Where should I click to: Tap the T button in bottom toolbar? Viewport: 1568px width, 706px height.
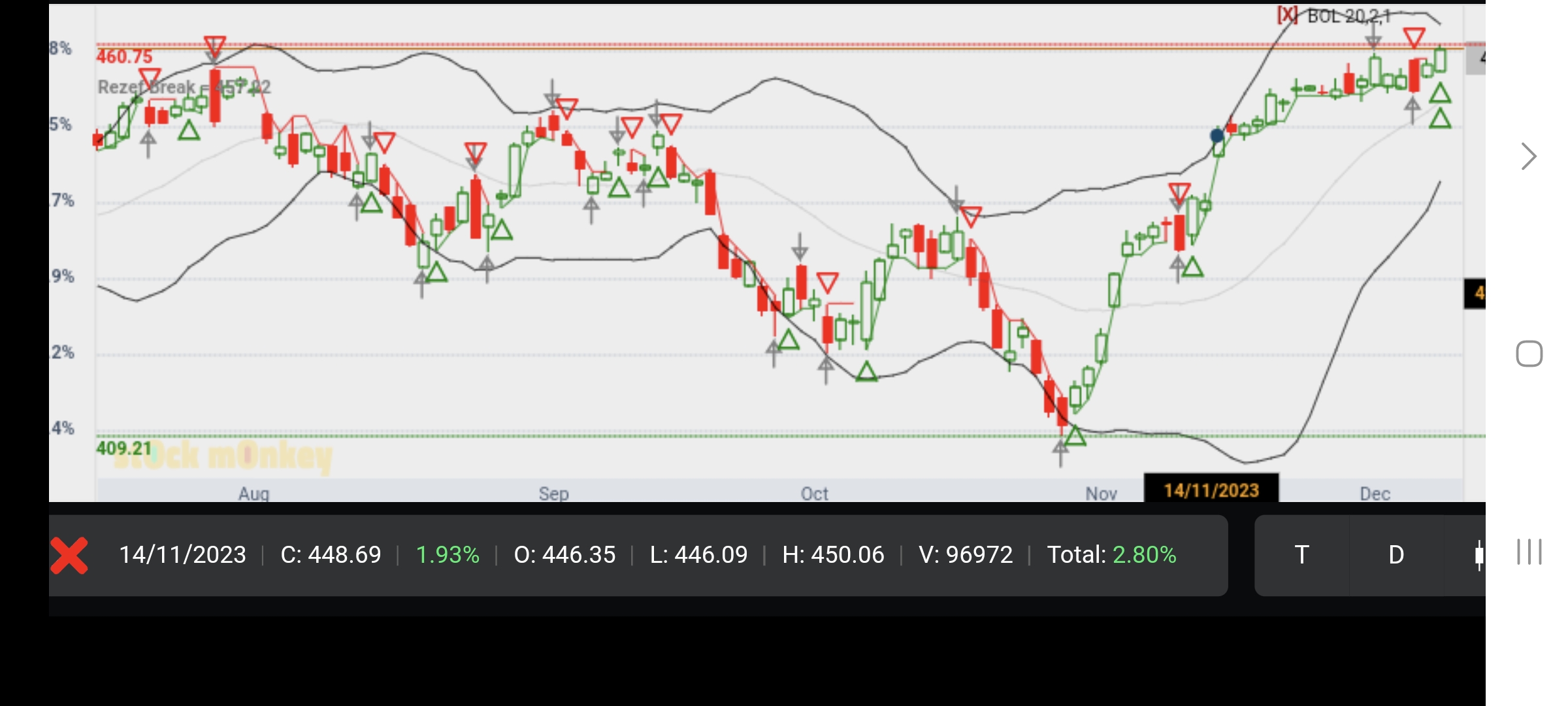tap(1301, 555)
